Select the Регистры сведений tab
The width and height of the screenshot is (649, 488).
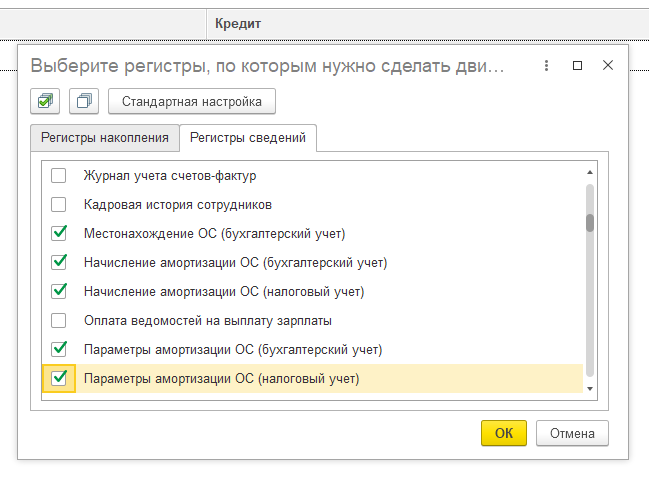[x=248, y=137]
